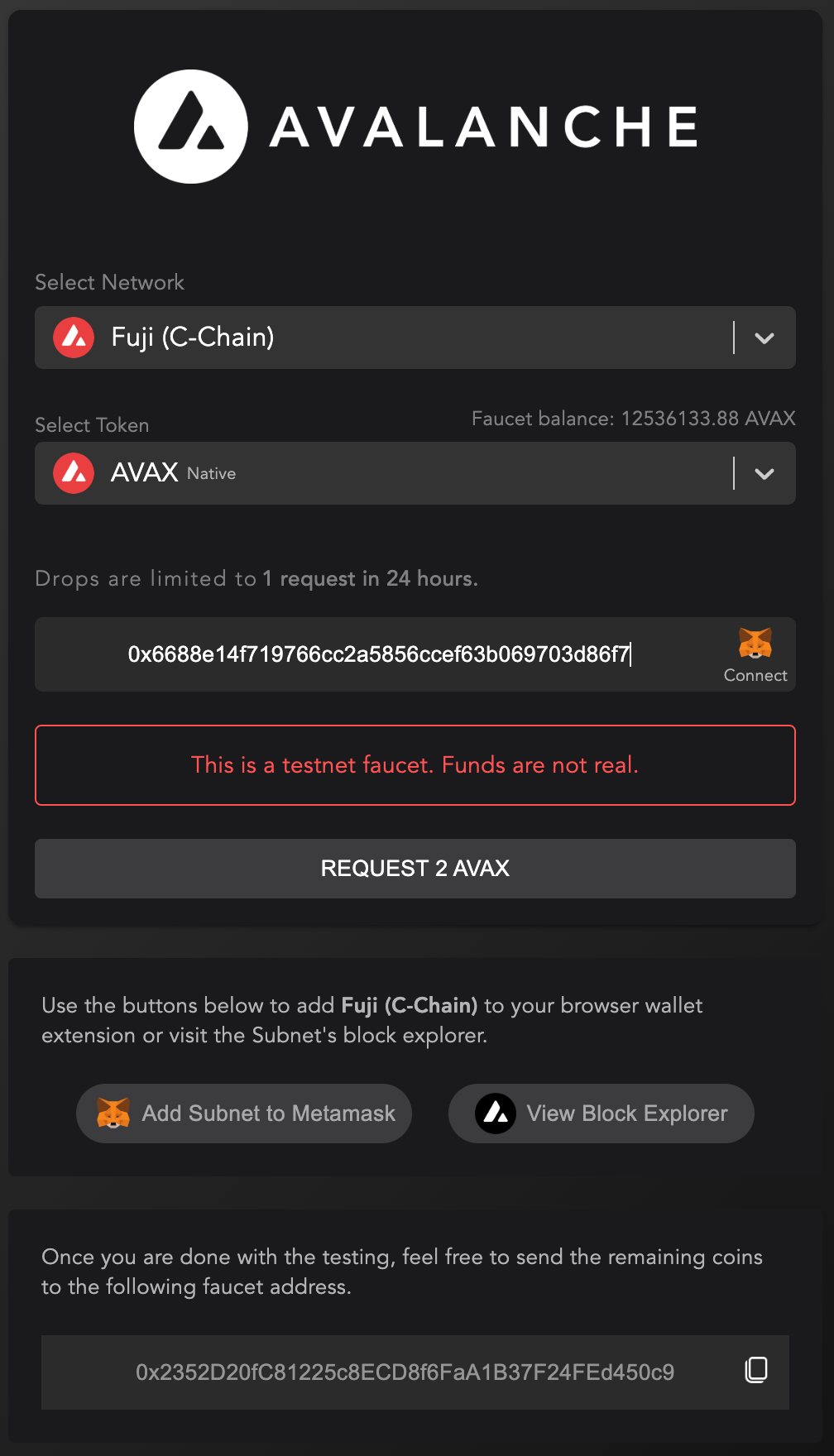Screen dimensions: 834x1456
Task: Click the Faucet balance AVAX text
Action: coord(633,419)
